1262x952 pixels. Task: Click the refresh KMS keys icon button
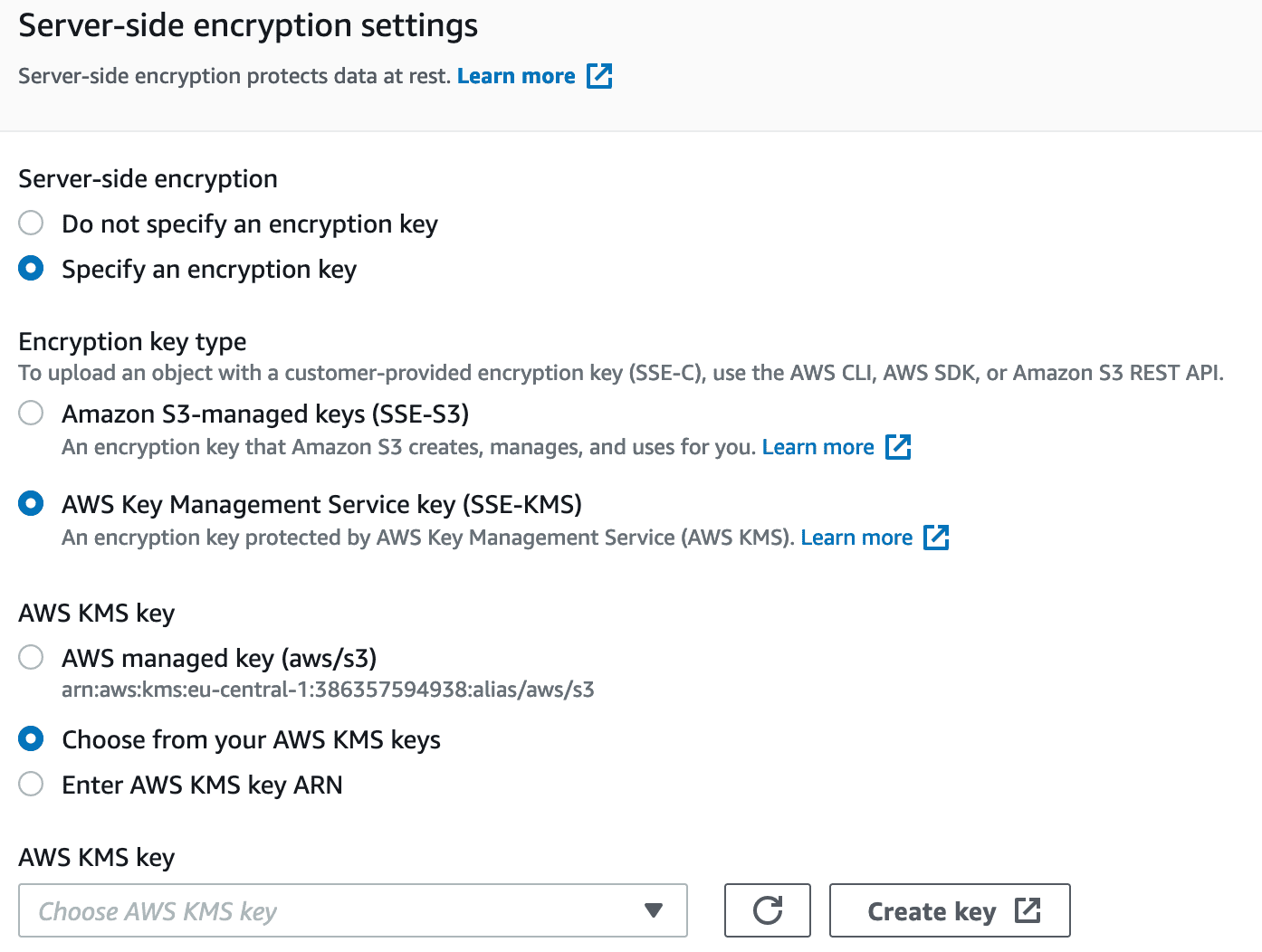tap(768, 910)
